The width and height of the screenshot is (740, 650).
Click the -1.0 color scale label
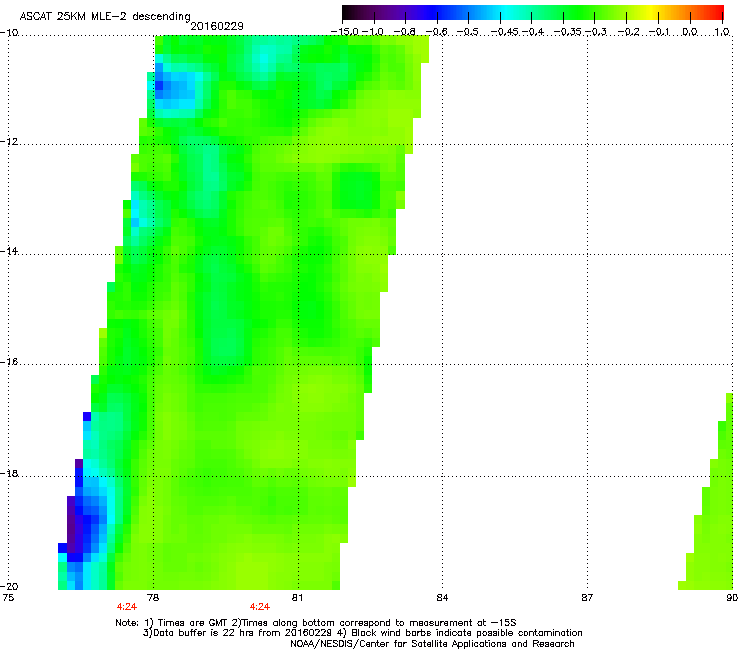point(372,32)
